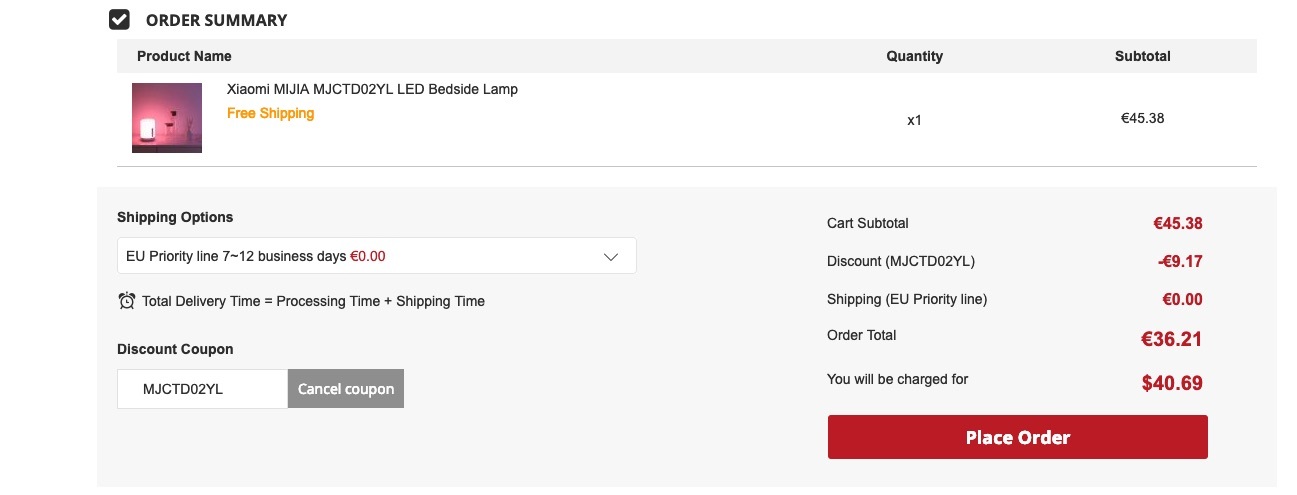Viewport: 1297px width, 495px height.
Task: Click the alarm clock delivery time icon
Action: pos(127,300)
